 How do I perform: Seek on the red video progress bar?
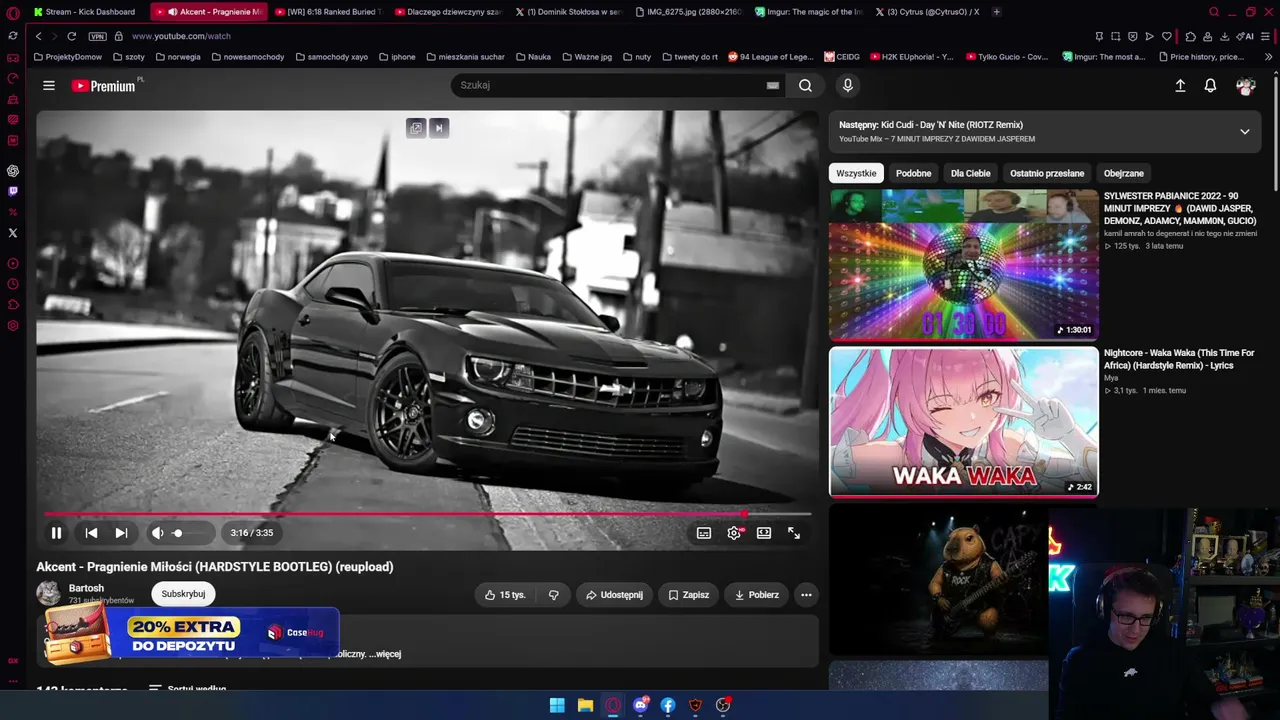point(427,514)
